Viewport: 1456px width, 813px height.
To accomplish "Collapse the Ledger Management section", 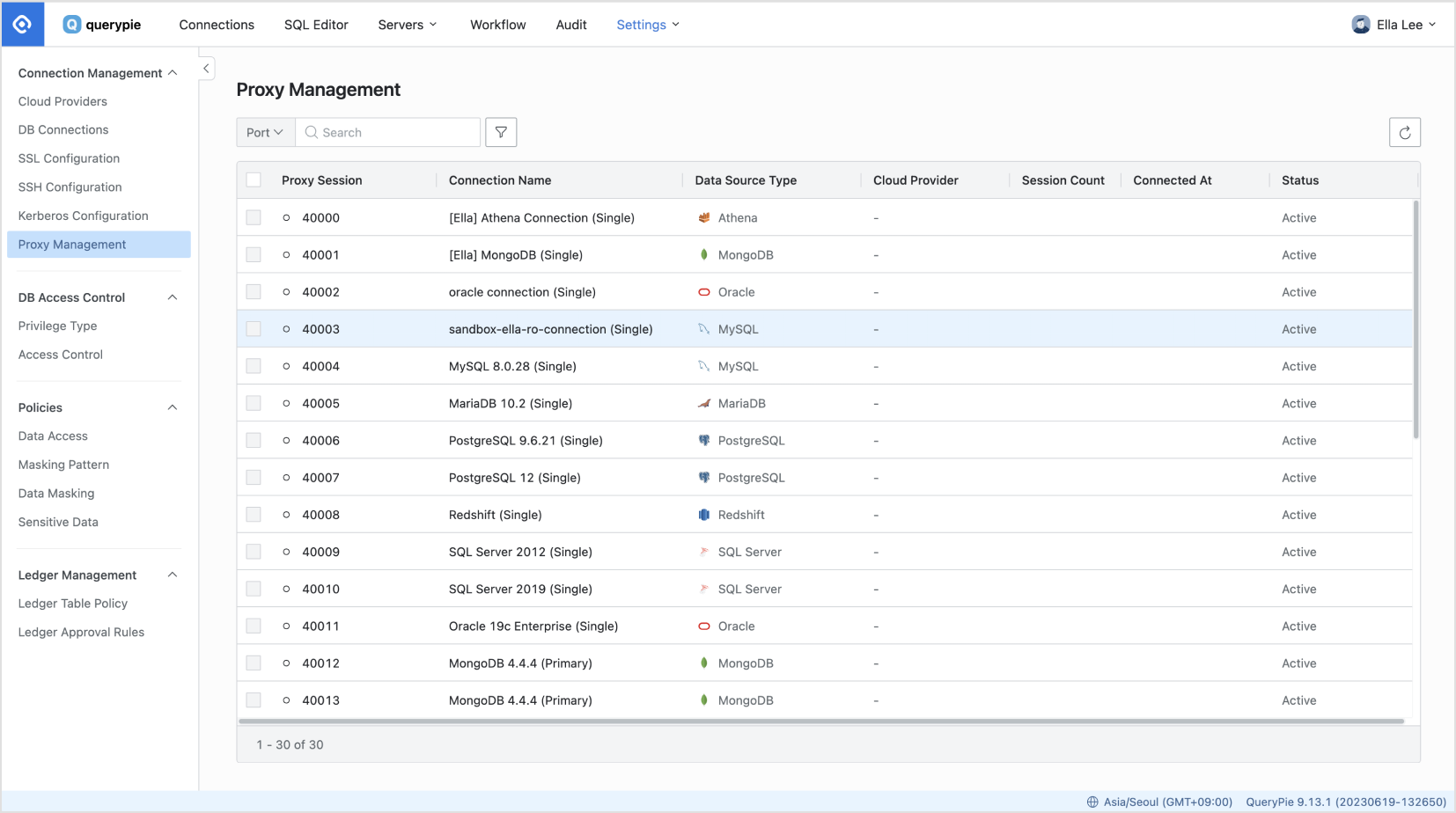I will click(173, 575).
